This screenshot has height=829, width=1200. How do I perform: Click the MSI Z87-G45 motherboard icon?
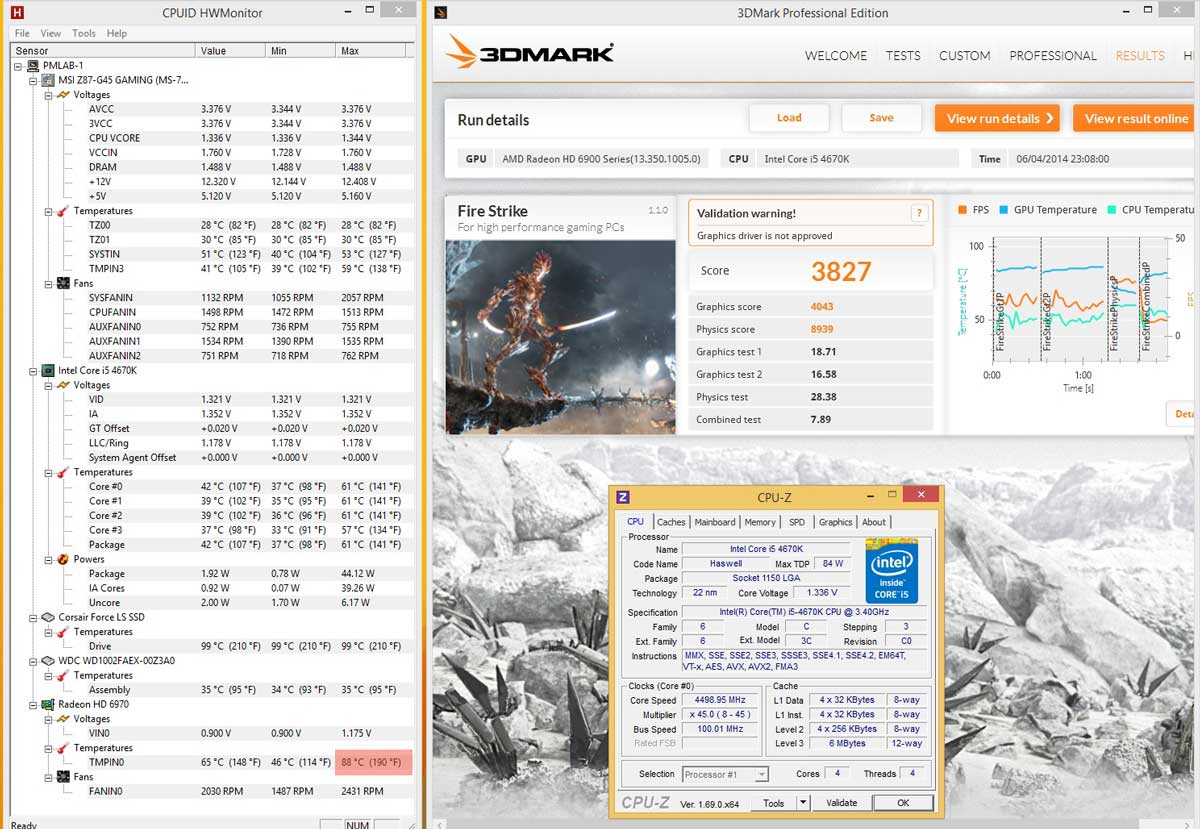pos(35,80)
